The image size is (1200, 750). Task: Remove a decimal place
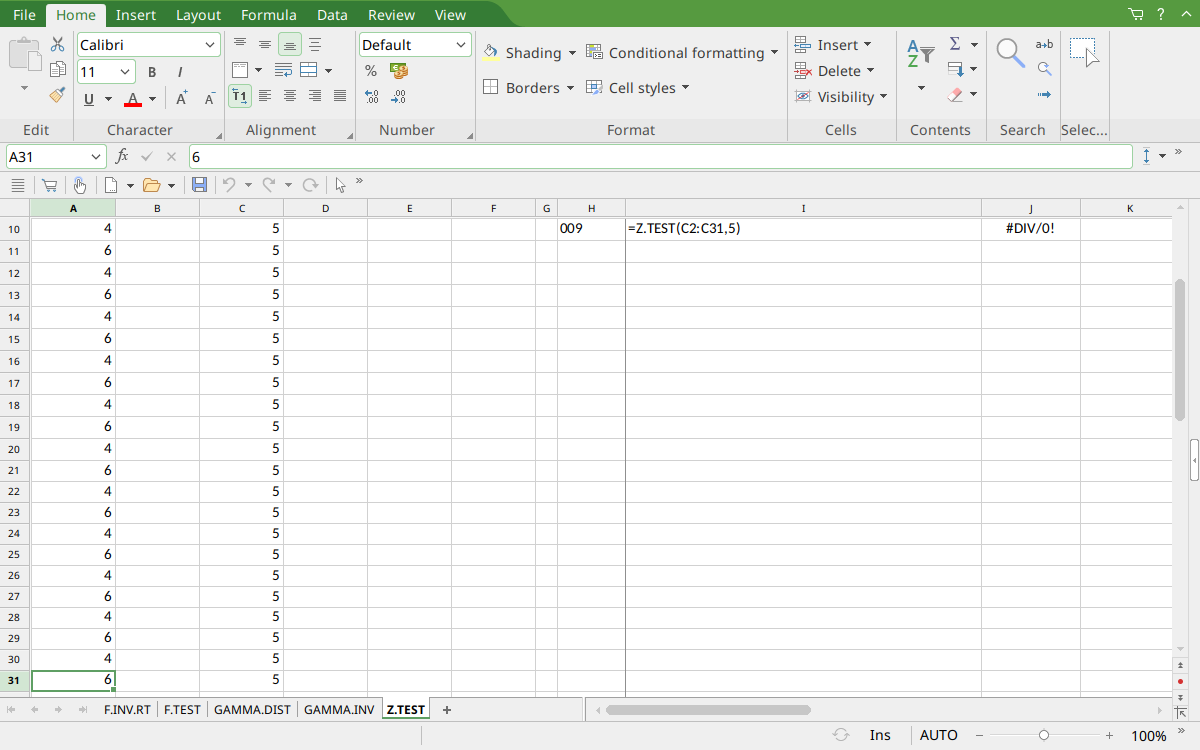pyautogui.click(x=398, y=97)
